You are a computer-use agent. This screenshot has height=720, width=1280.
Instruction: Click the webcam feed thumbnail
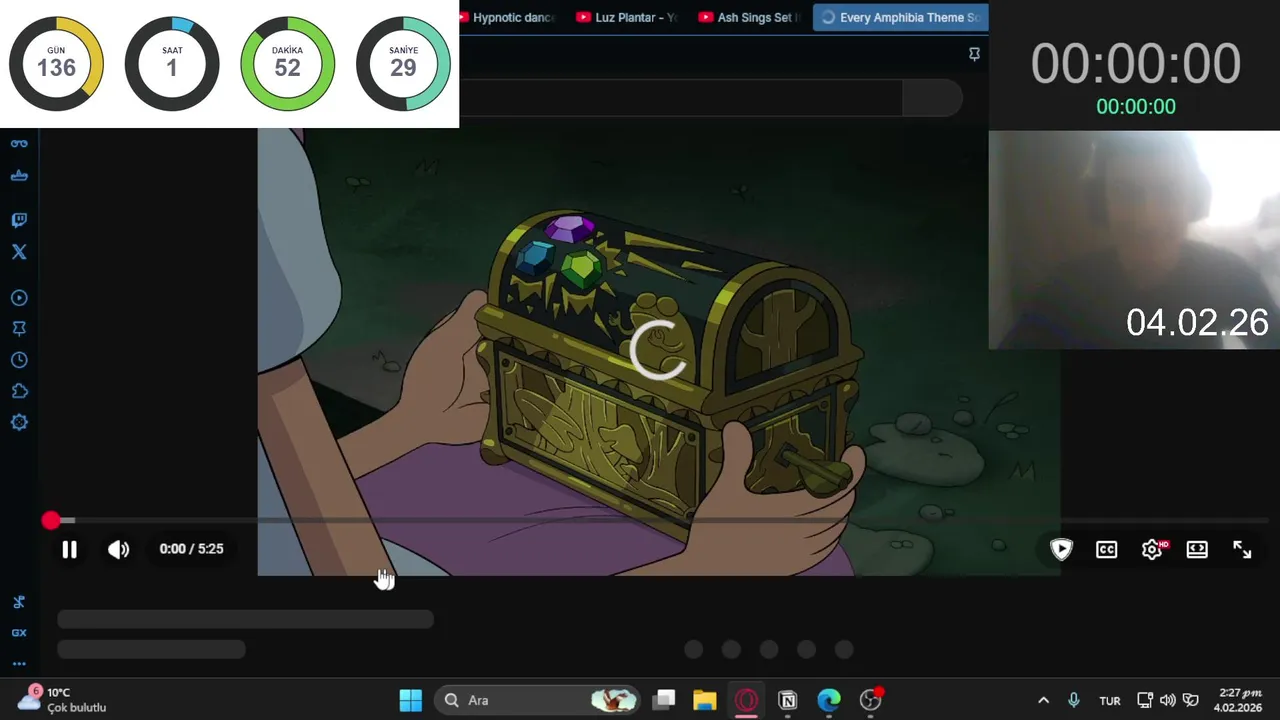[x=1134, y=240]
